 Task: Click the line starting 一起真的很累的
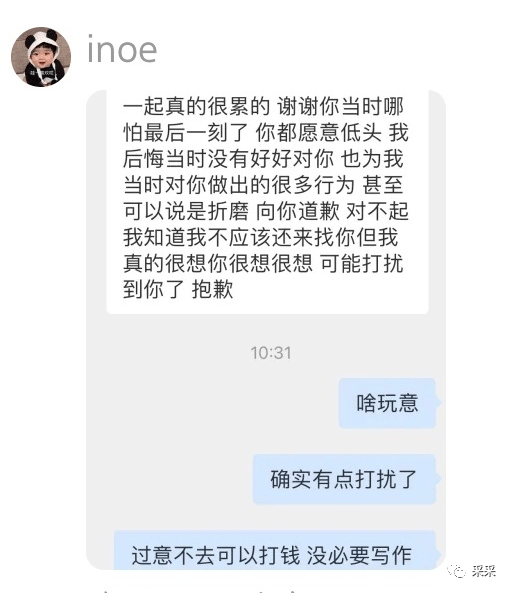pyautogui.click(x=264, y=106)
